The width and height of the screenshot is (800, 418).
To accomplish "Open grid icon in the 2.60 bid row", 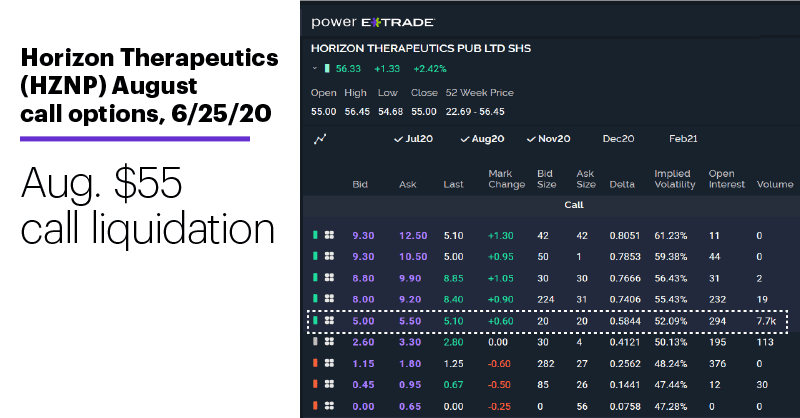I will pos(330,341).
